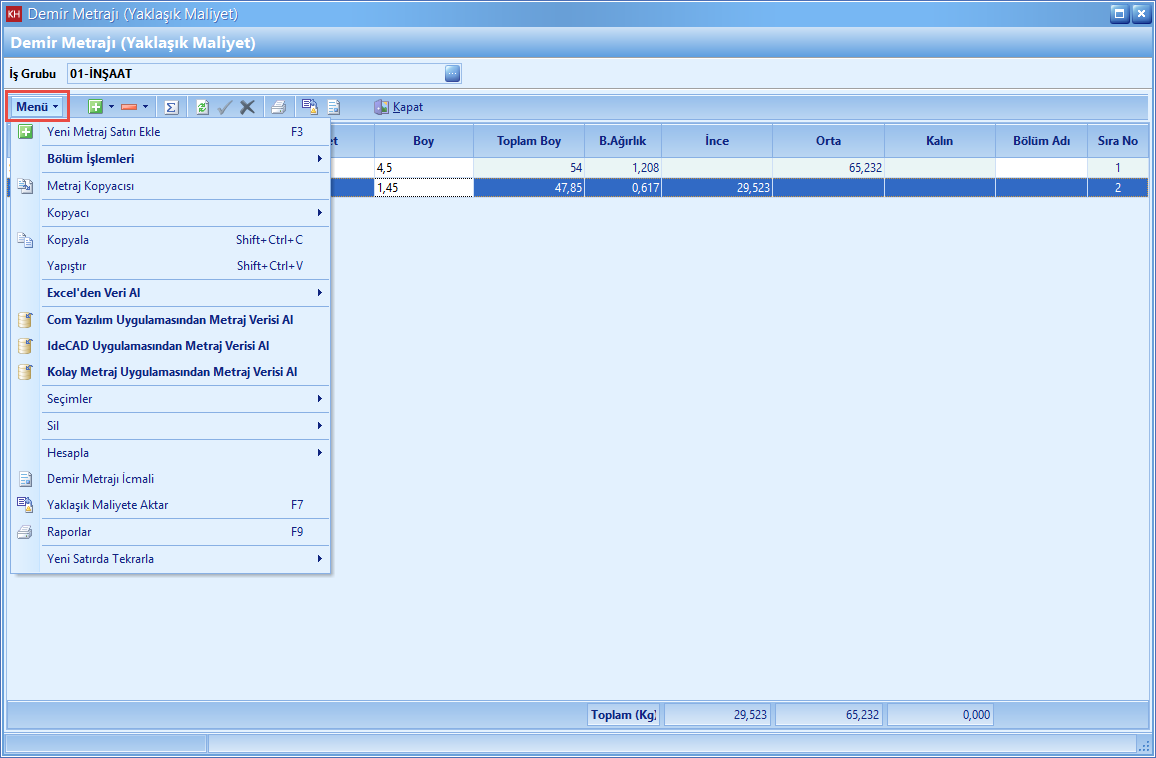Choose Yaklaşık Maliyete Aktar from menu
The height and width of the screenshot is (758, 1156).
click(107, 505)
